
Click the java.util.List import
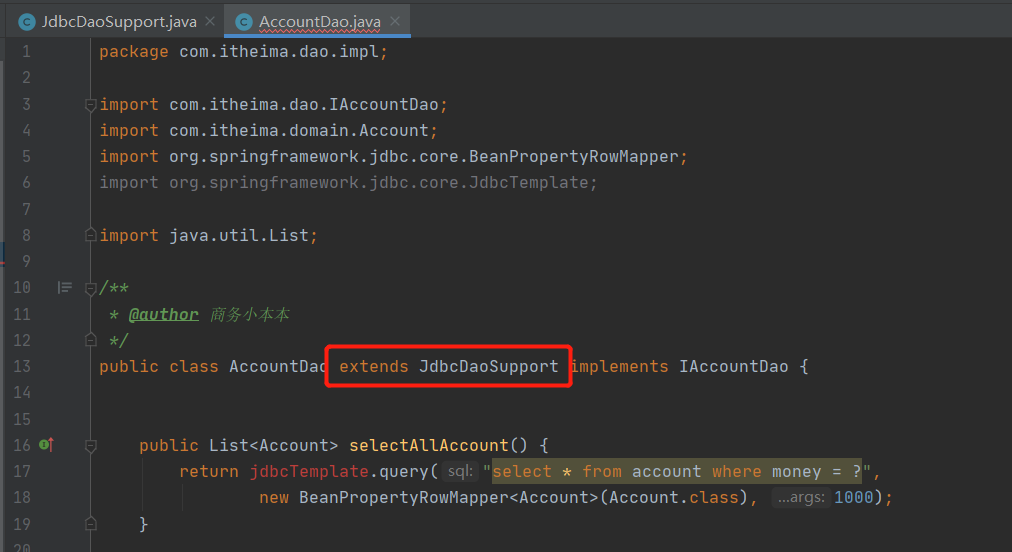pos(239,236)
